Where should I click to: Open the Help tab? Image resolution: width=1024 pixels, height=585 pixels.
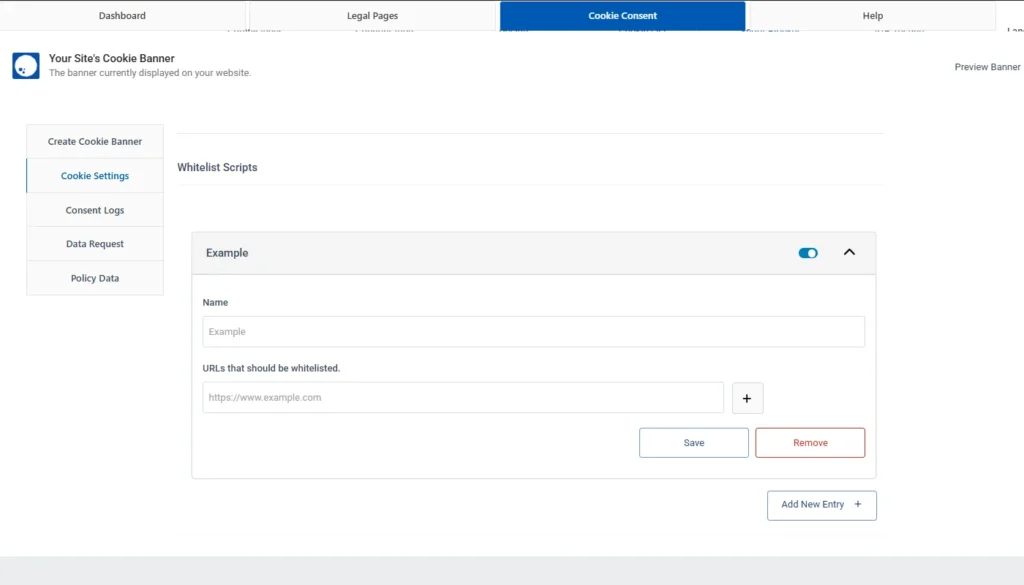(872, 16)
